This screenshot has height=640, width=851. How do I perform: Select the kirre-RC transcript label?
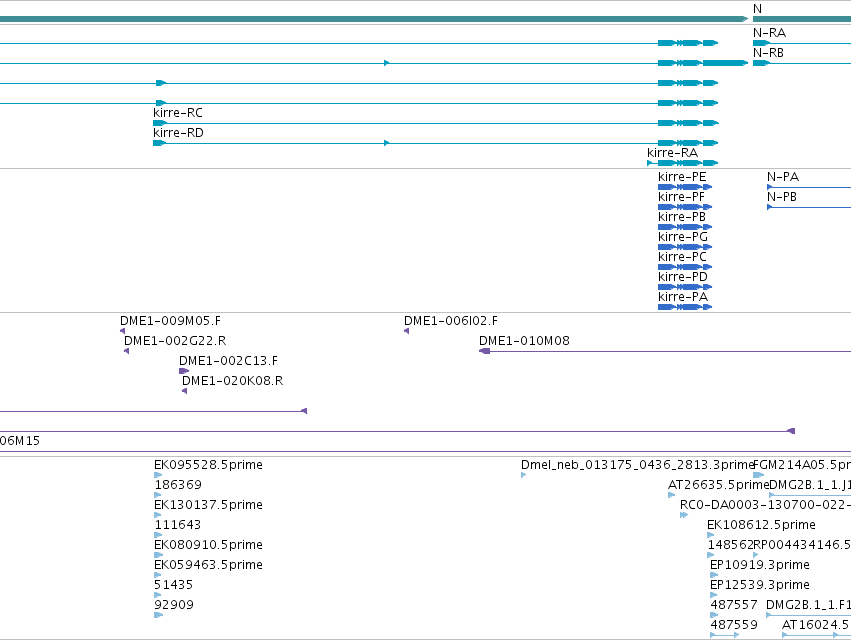pyautogui.click(x=177, y=112)
